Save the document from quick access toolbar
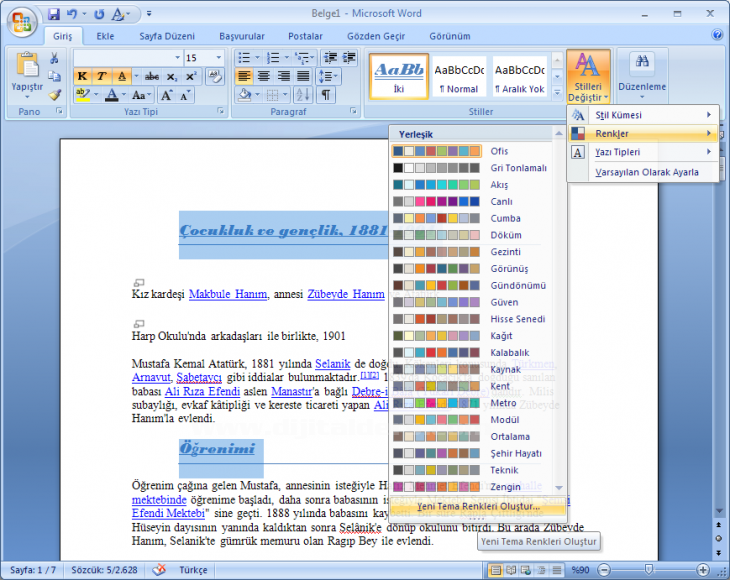This screenshot has width=730, height=580. click(54, 15)
